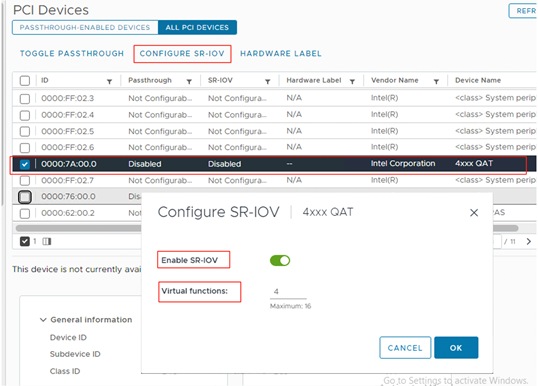Image resolution: width=538 pixels, height=386 pixels.
Task: Select checkbox for device 0000:76:00.0
Action: coord(25,197)
